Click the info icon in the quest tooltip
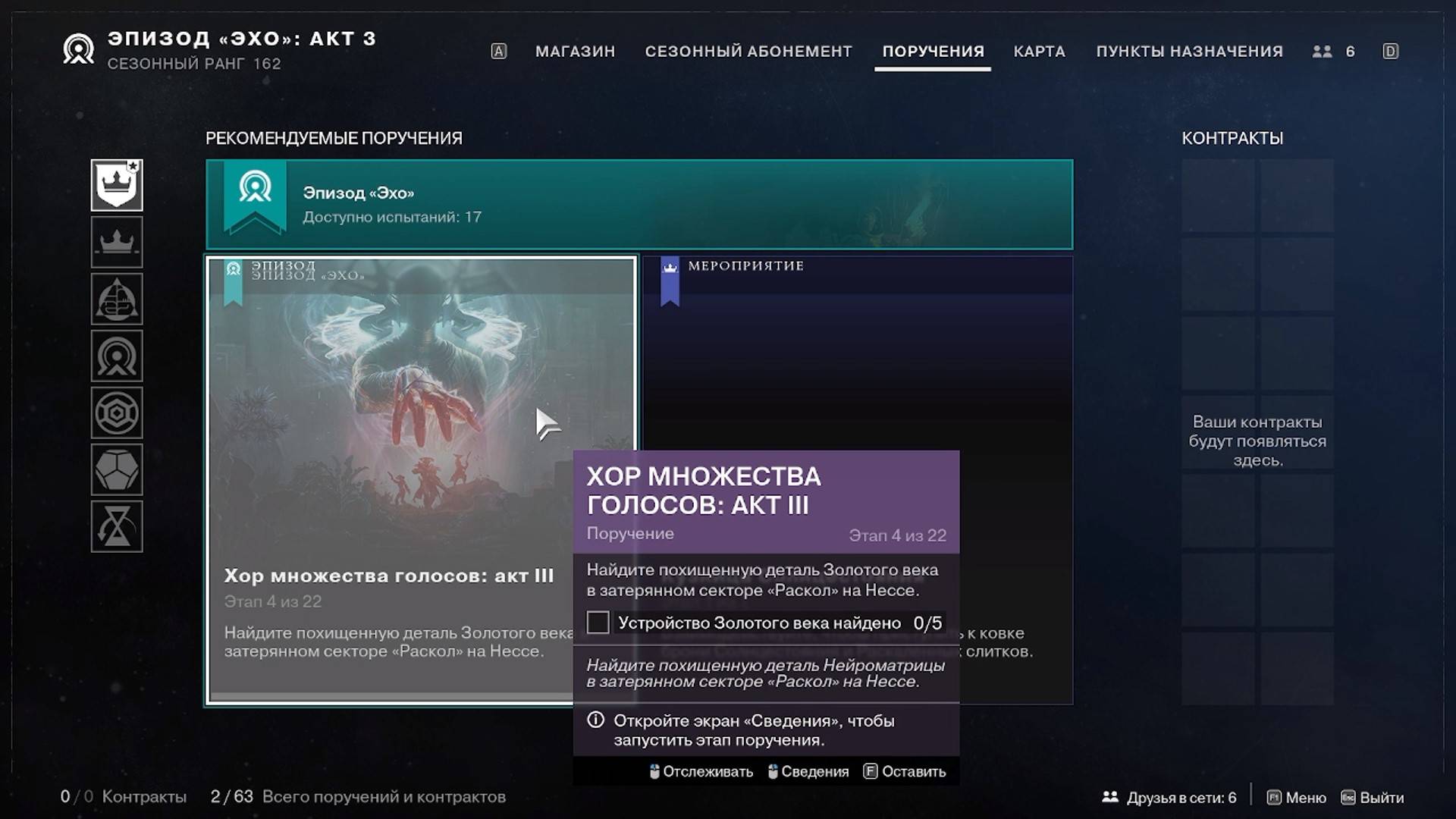The height and width of the screenshot is (819, 1456). [x=596, y=720]
